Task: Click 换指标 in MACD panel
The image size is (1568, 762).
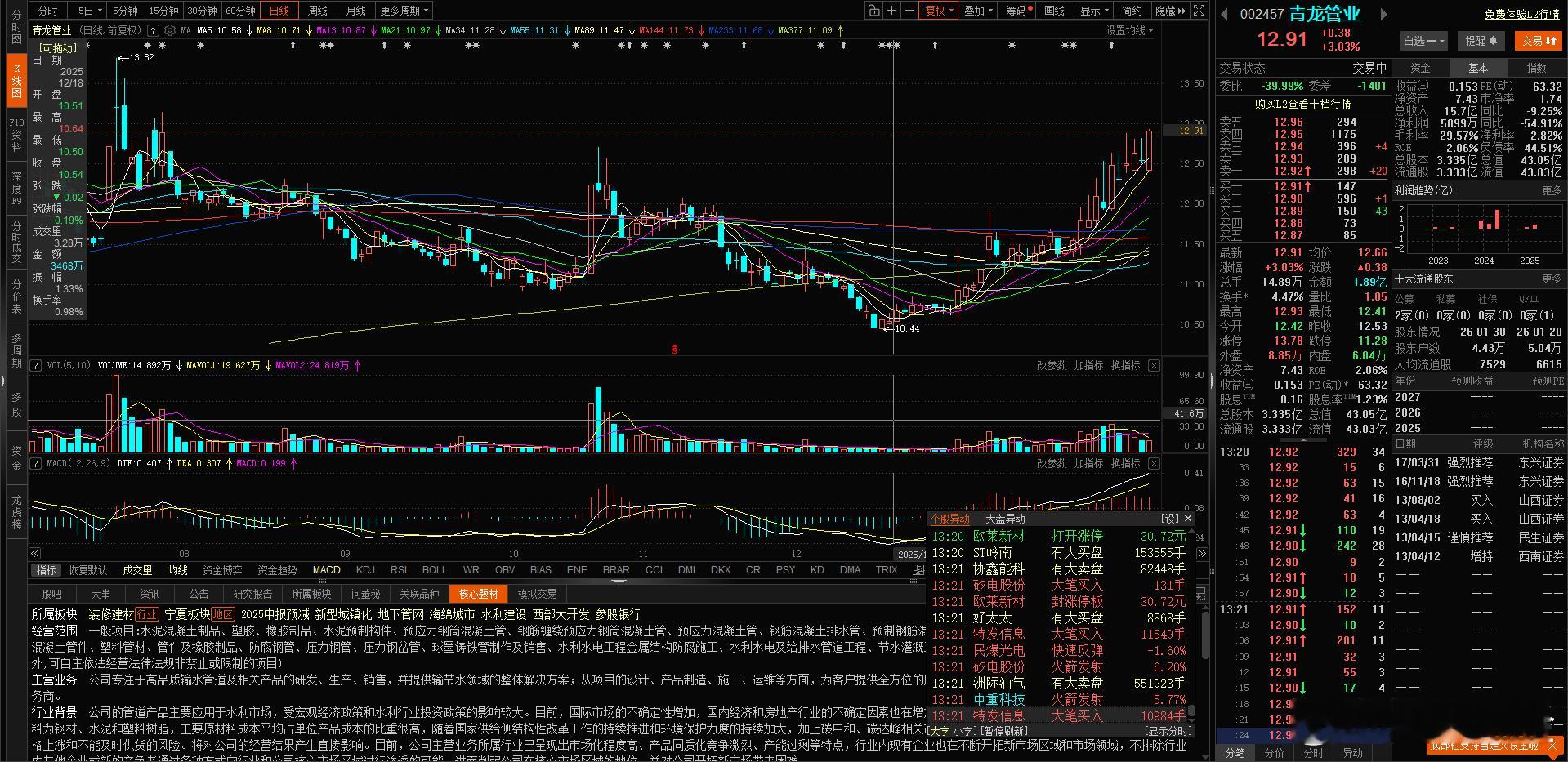Action: tap(1125, 463)
